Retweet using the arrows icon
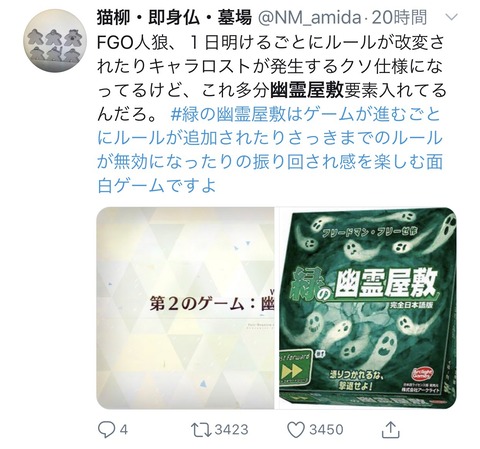The image size is (480, 449). (x=201, y=430)
